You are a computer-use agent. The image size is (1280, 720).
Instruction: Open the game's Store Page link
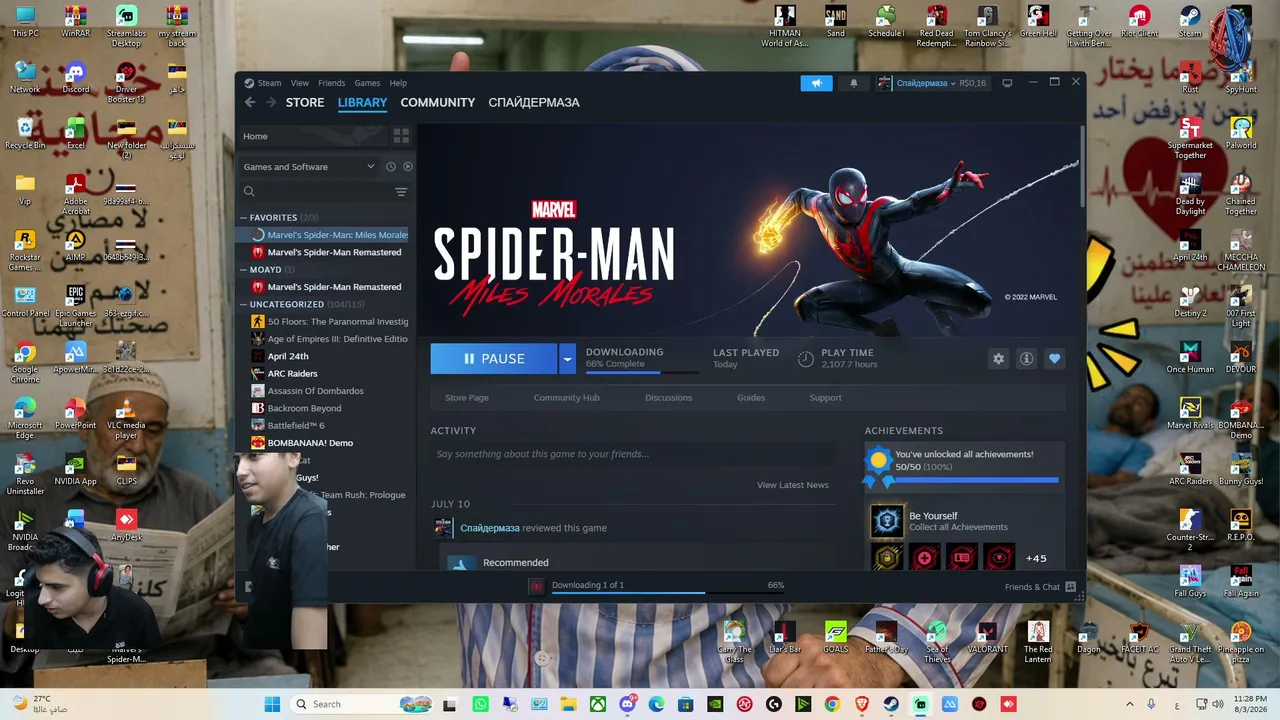pyautogui.click(x=467, y=398)
